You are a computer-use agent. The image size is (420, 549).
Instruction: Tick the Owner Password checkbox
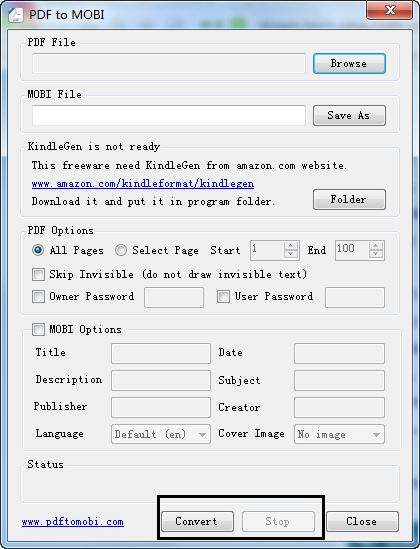click(38, 297)
